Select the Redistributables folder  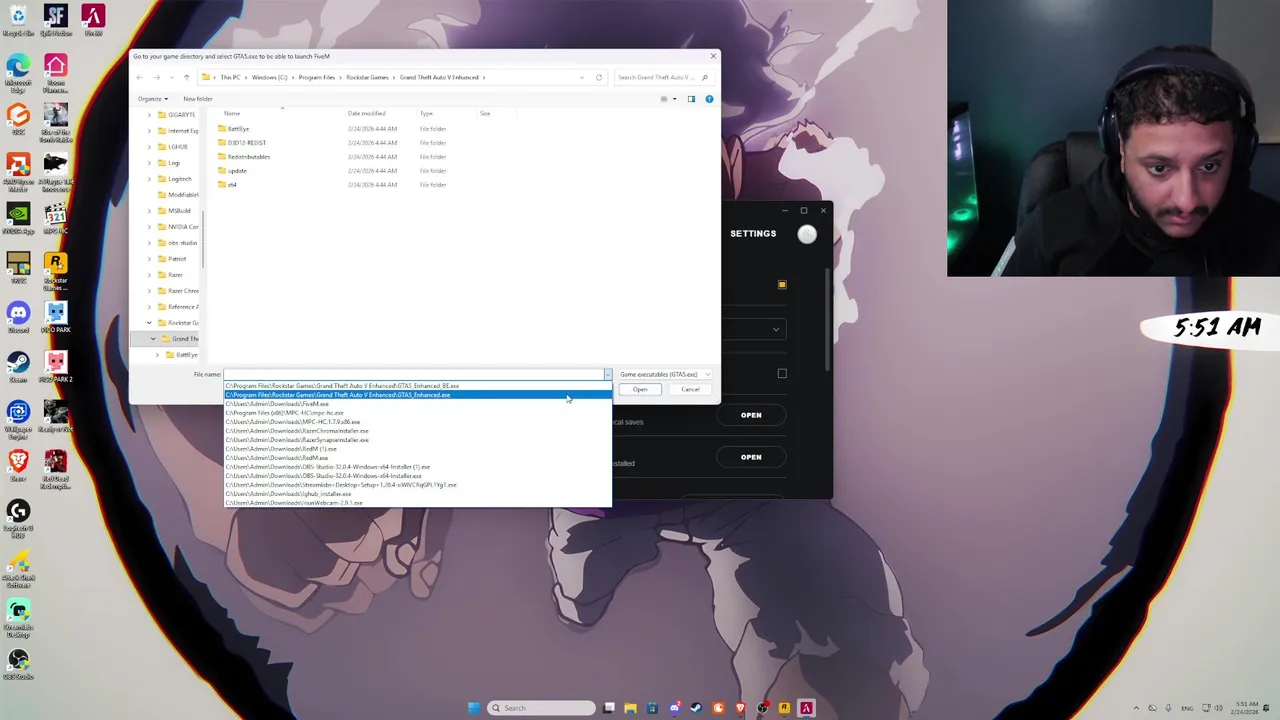click(x=248, y=157)
